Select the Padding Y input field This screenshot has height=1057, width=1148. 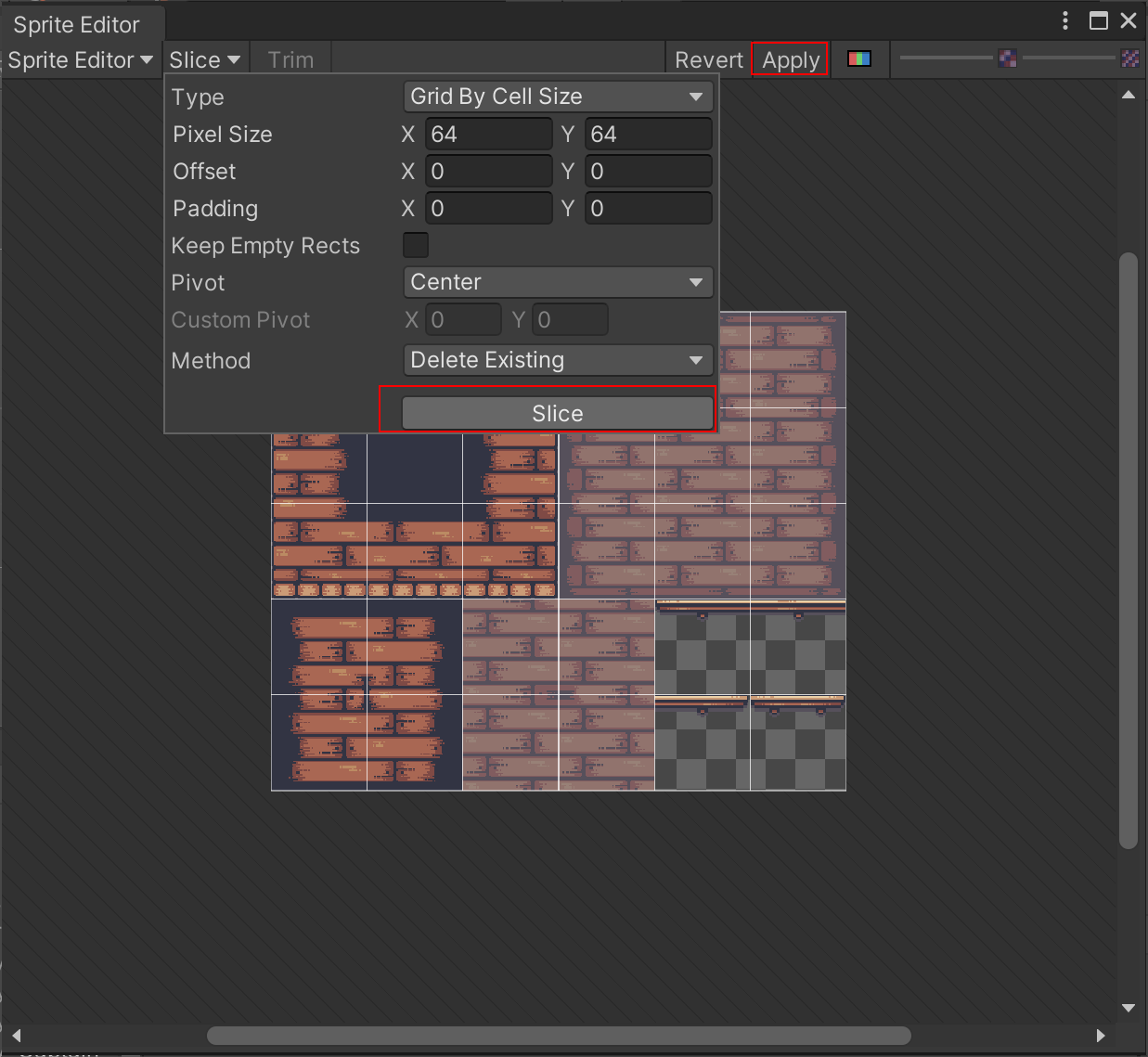pyautogui.click(x=649, y=208)
